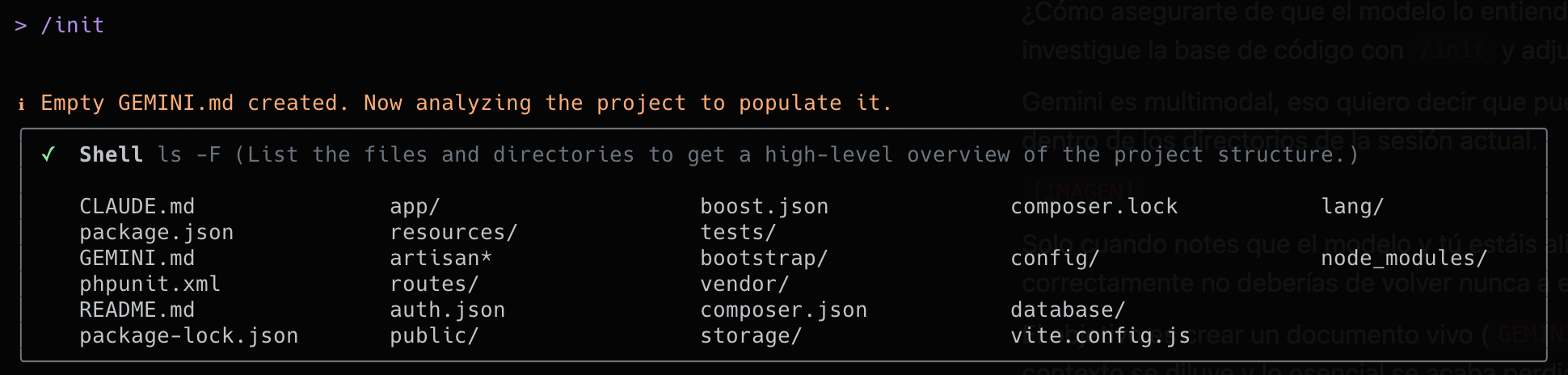This screenshot has width=1568, height=375.
Task: Click the green checkmark beside Shell
Action: (48, 154)
